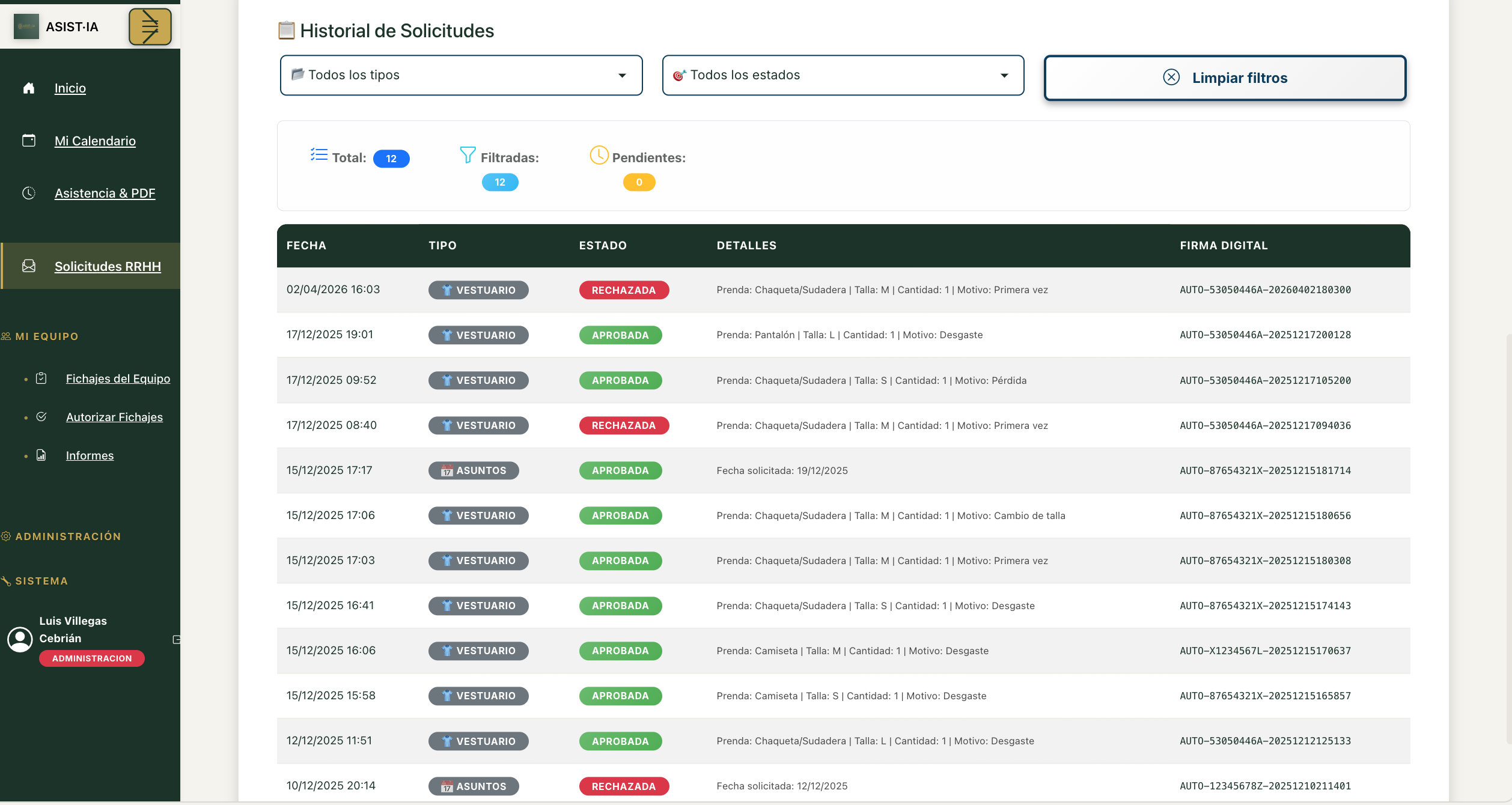Click the clock icon beside Asistencia & PDF
Screen dimensions: 1512x805
coord(29,193)
